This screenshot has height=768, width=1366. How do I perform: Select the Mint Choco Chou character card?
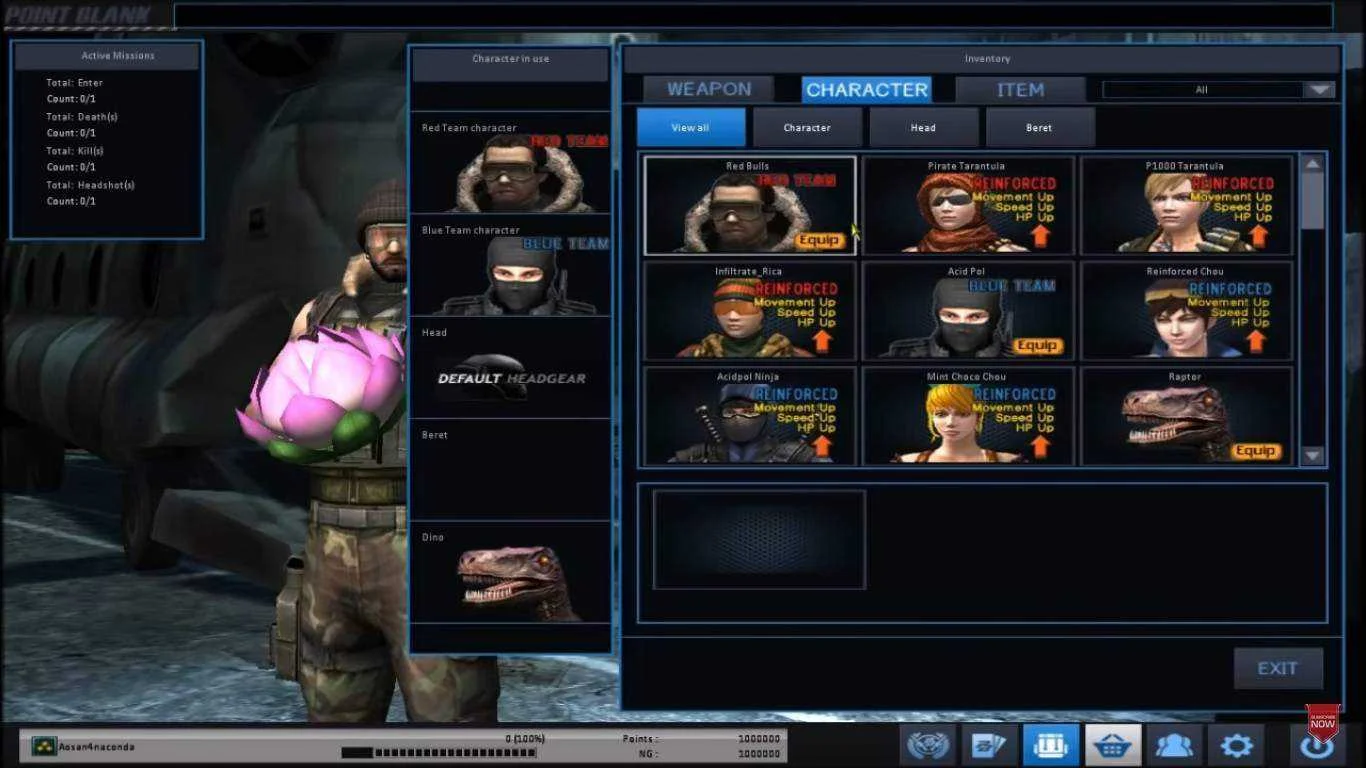[x=968, y=416]
